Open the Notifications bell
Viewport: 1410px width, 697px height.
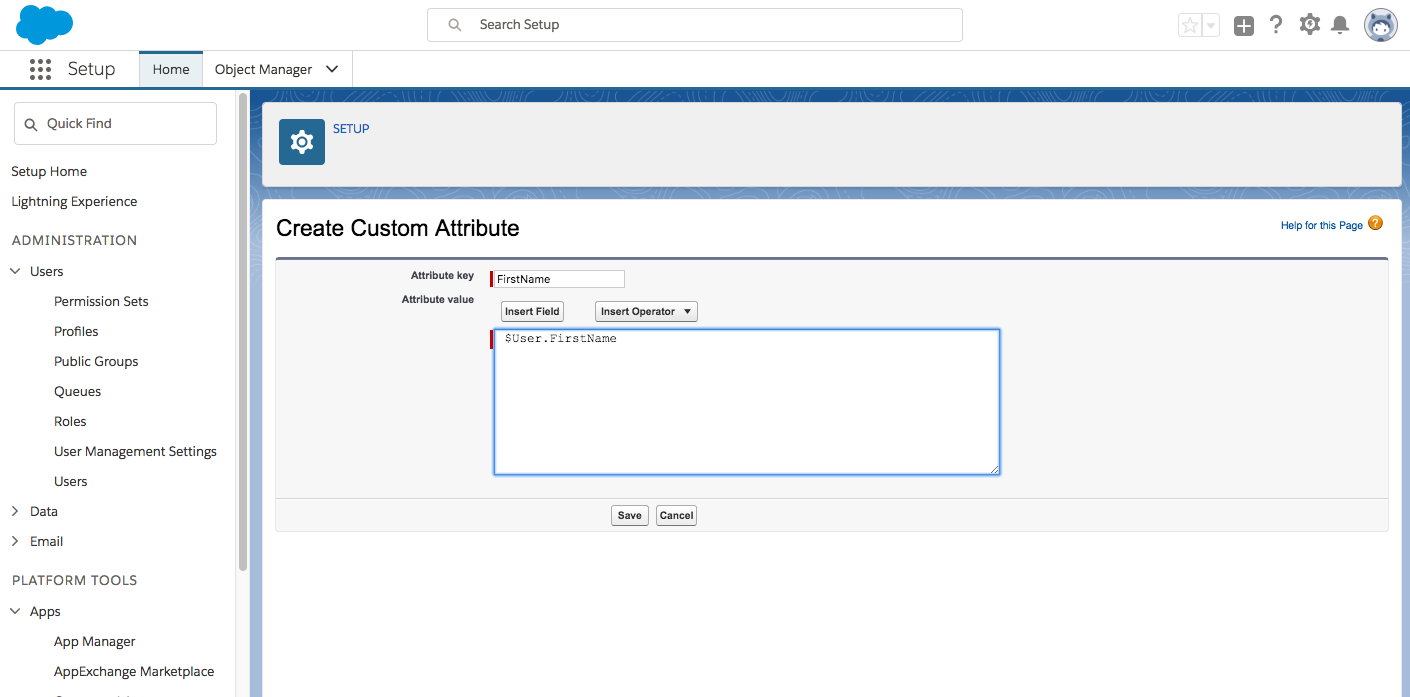(x=1340, y=25)
